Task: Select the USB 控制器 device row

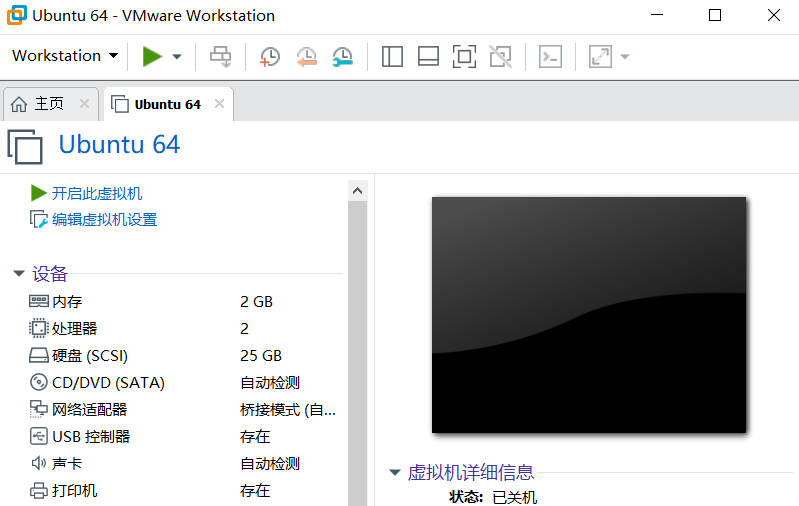Action: tap(183, 437)
